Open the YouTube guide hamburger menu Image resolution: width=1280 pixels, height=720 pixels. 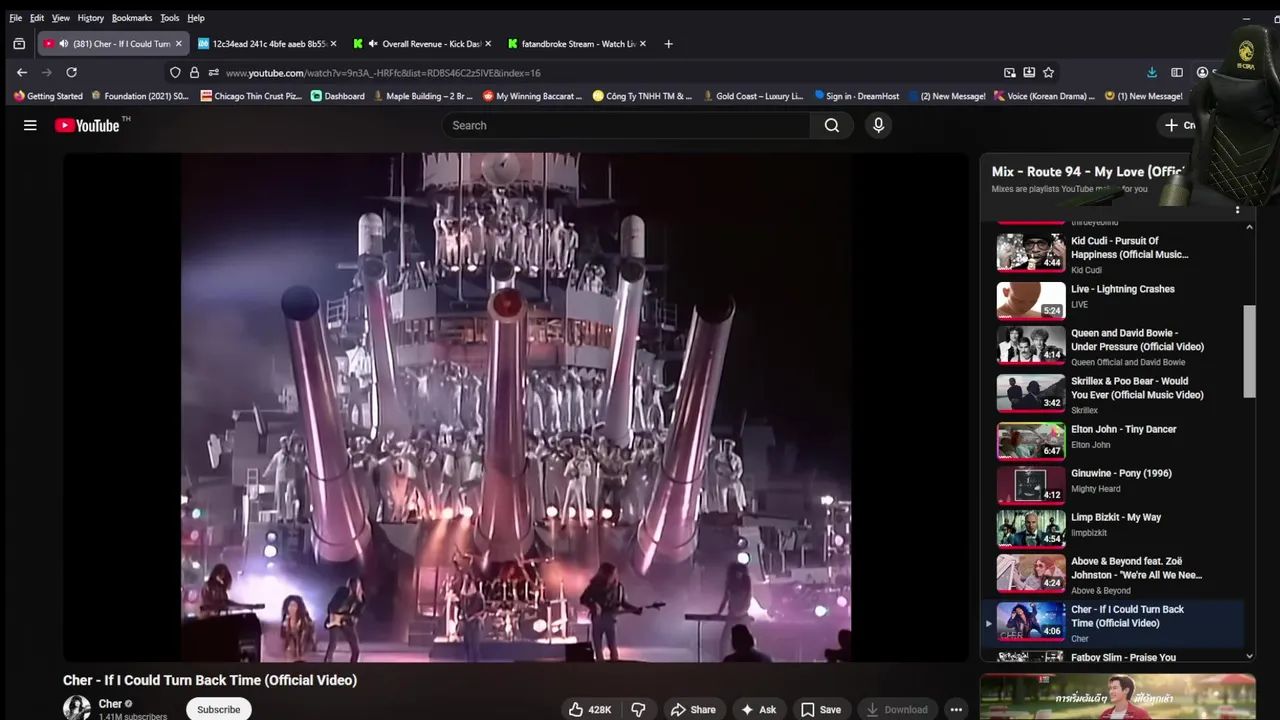(x=30, y=125)
